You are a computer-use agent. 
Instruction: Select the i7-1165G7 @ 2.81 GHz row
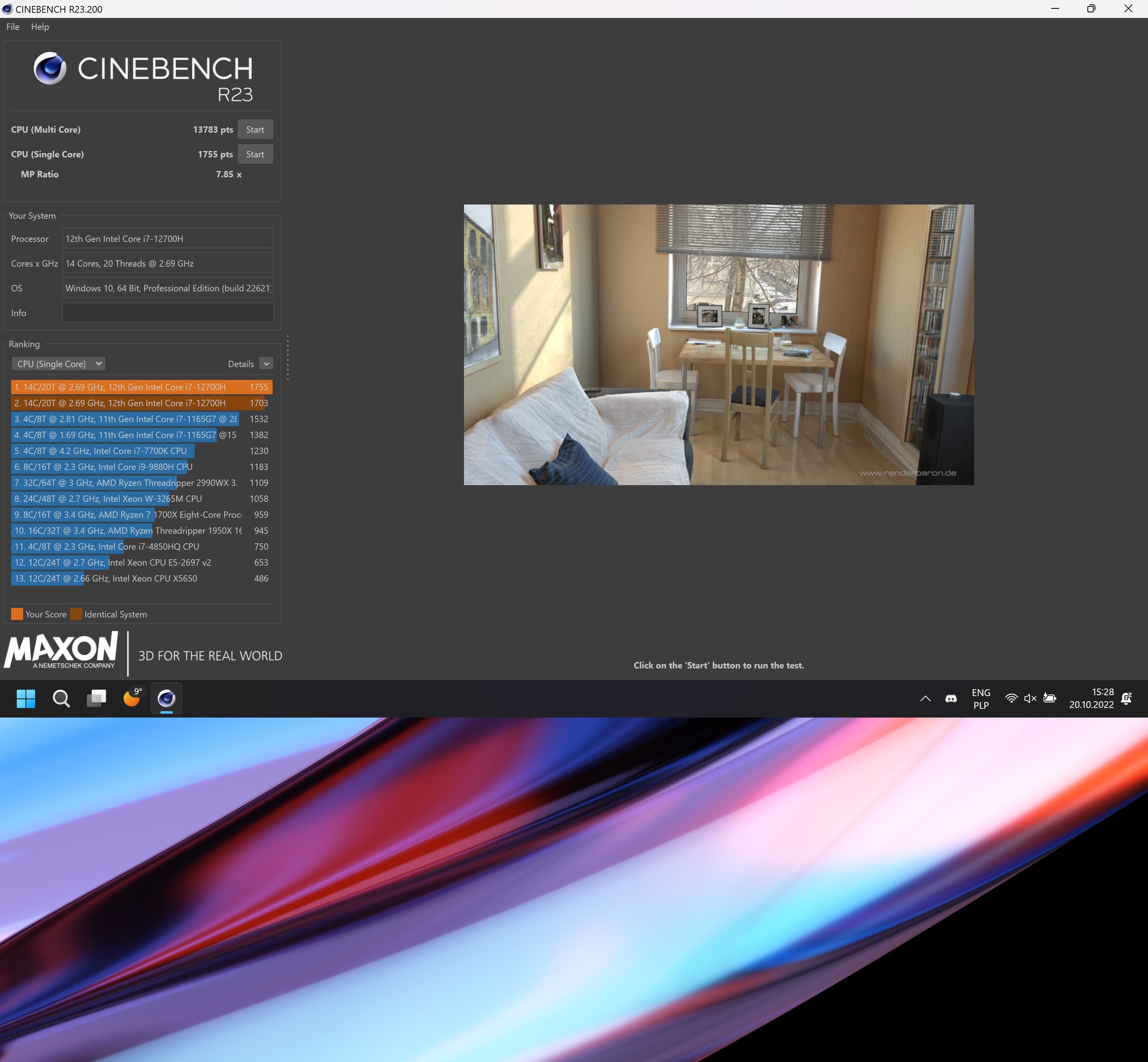142,419
